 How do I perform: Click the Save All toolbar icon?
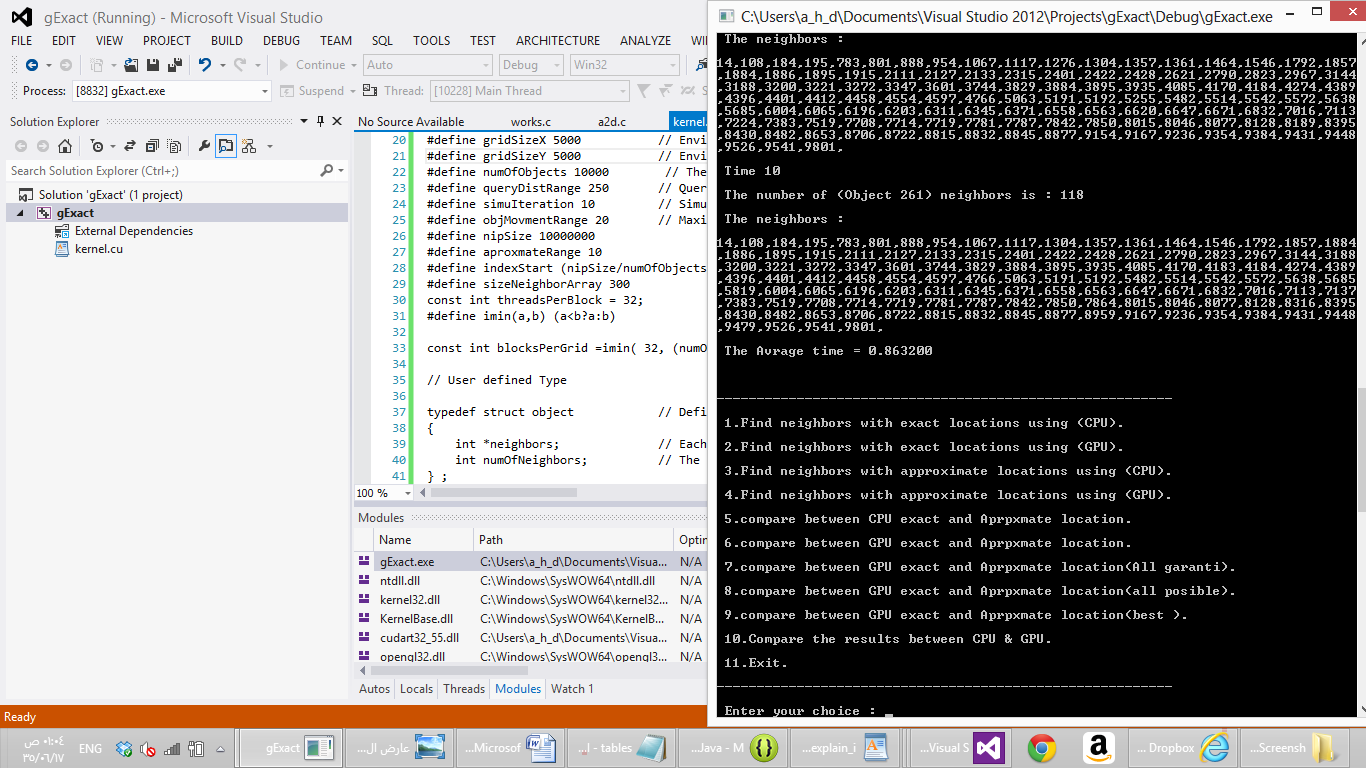(175, 65)
